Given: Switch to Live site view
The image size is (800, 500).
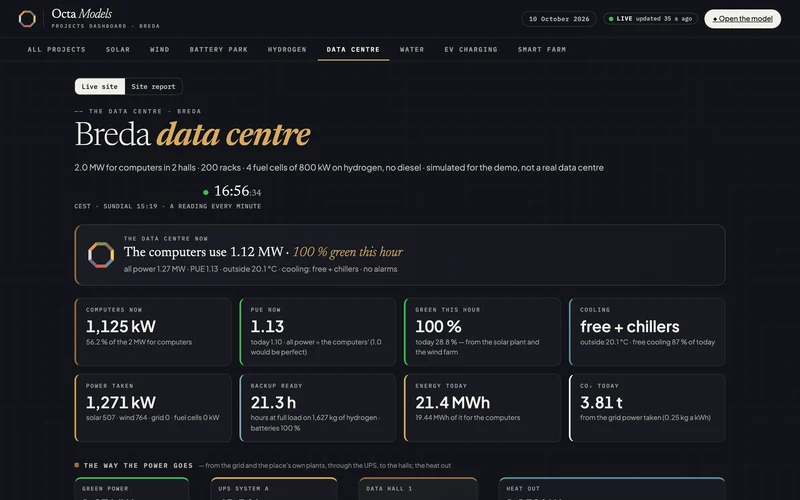Looking at the screenshot, I should 99,87.
